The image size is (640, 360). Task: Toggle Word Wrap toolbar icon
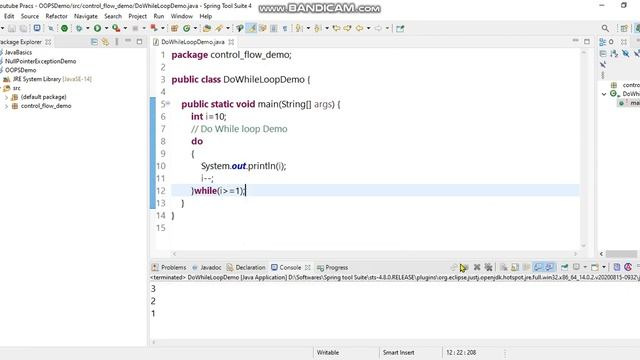262,28
